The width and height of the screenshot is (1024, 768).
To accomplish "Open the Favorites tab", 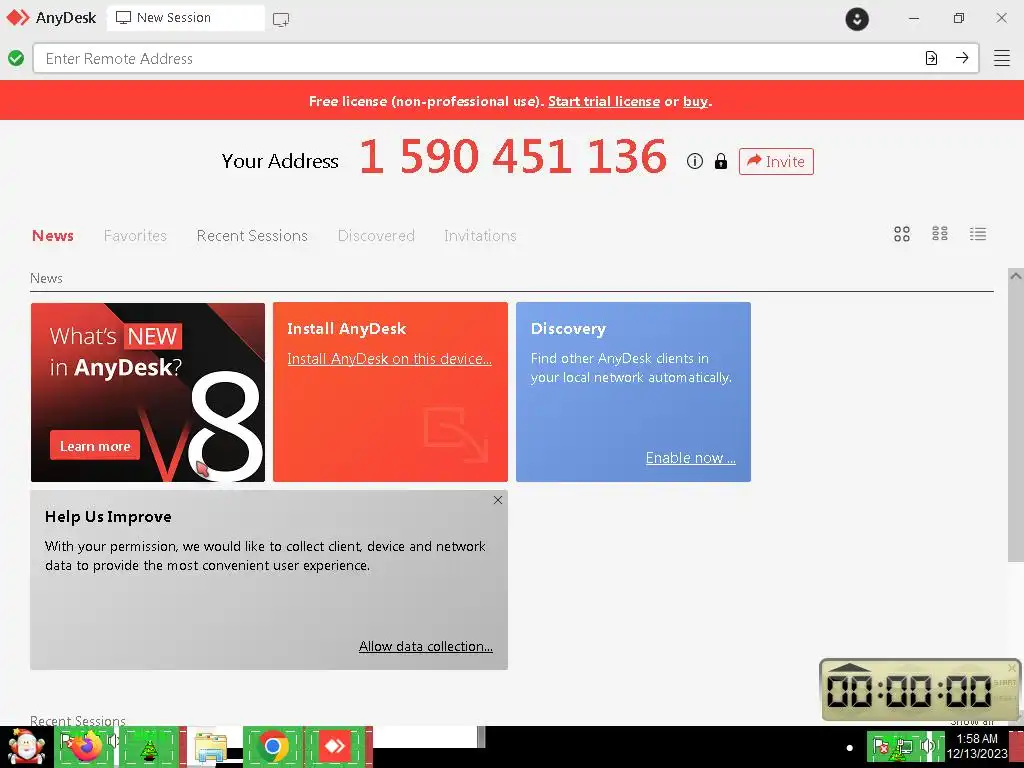I will (135, 235).
